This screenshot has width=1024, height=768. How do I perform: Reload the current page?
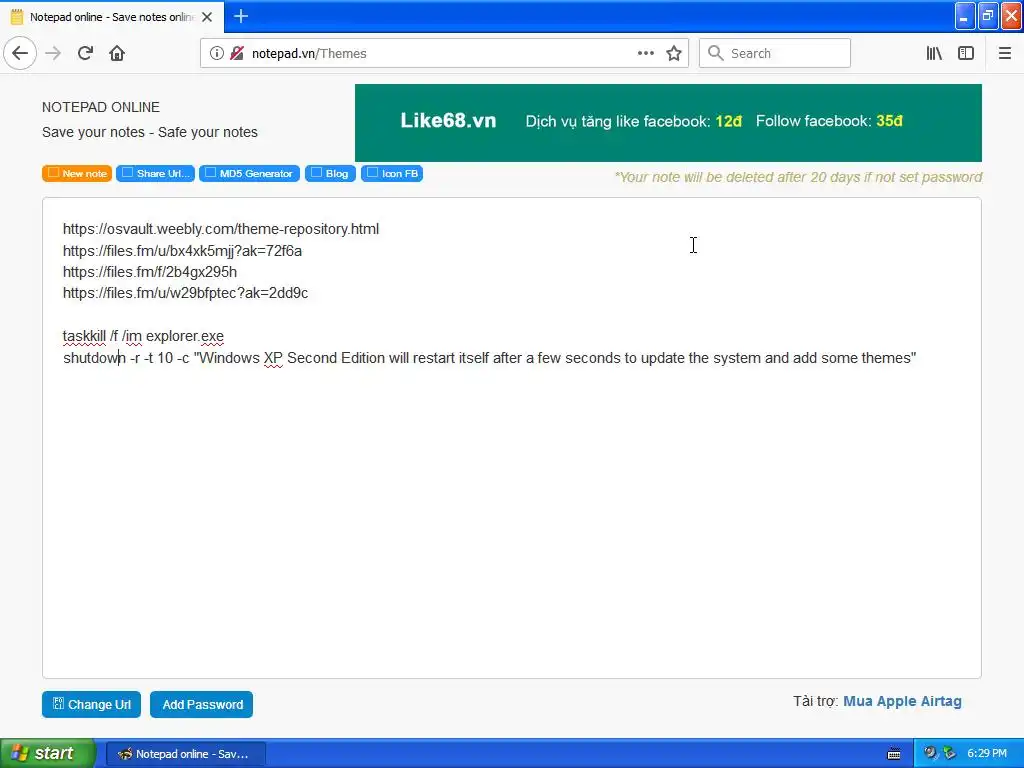[85, 53]
